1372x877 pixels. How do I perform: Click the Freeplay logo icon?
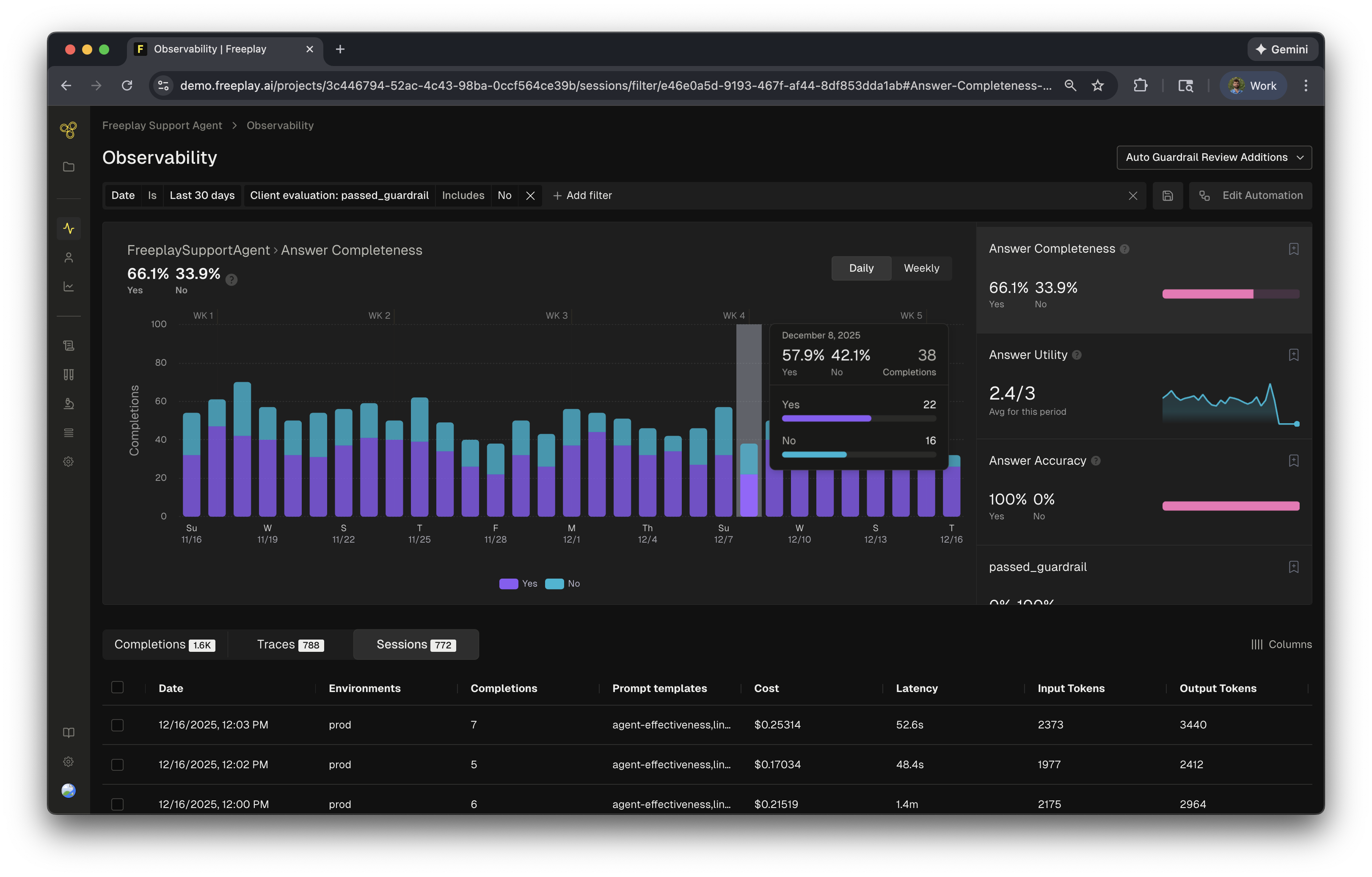coord(69,130)
